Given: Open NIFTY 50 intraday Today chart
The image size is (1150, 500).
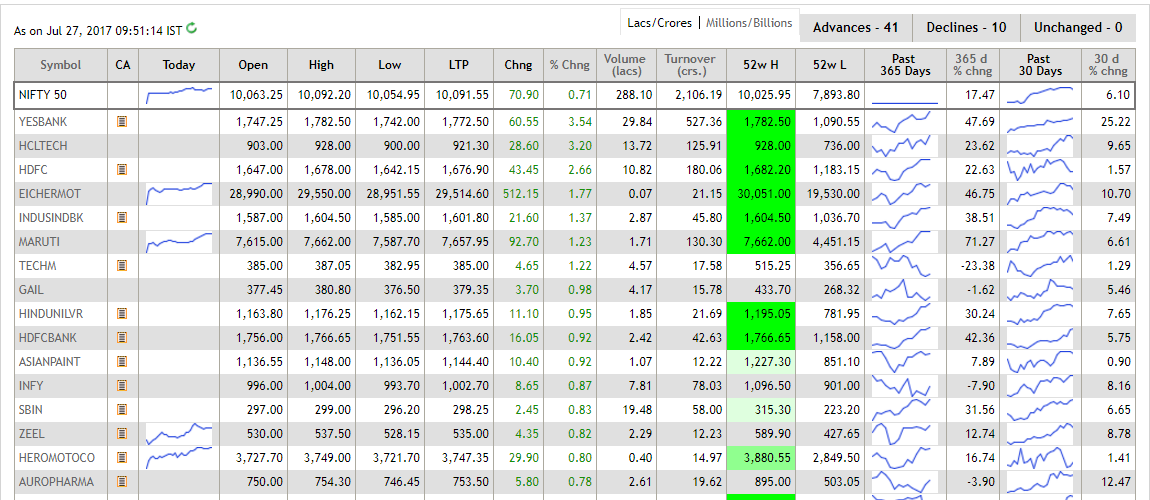Looking at the screenshot, I should pyautogui.click(x=179, y=95).
